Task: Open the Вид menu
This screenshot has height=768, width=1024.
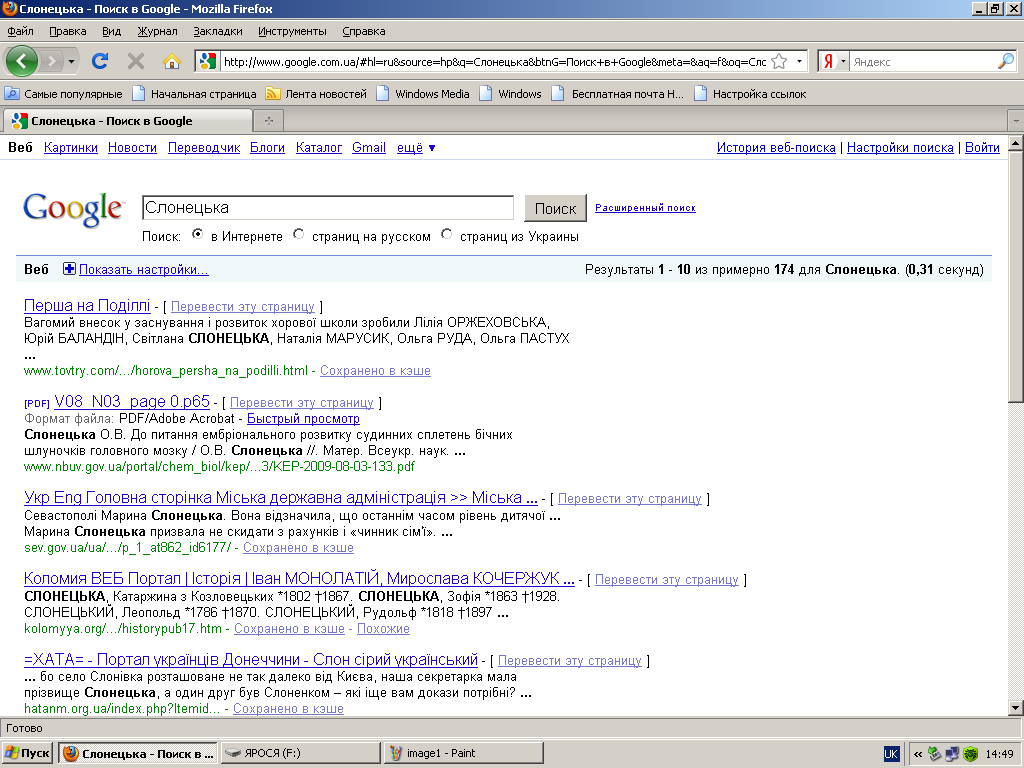Action: point(112,31)
